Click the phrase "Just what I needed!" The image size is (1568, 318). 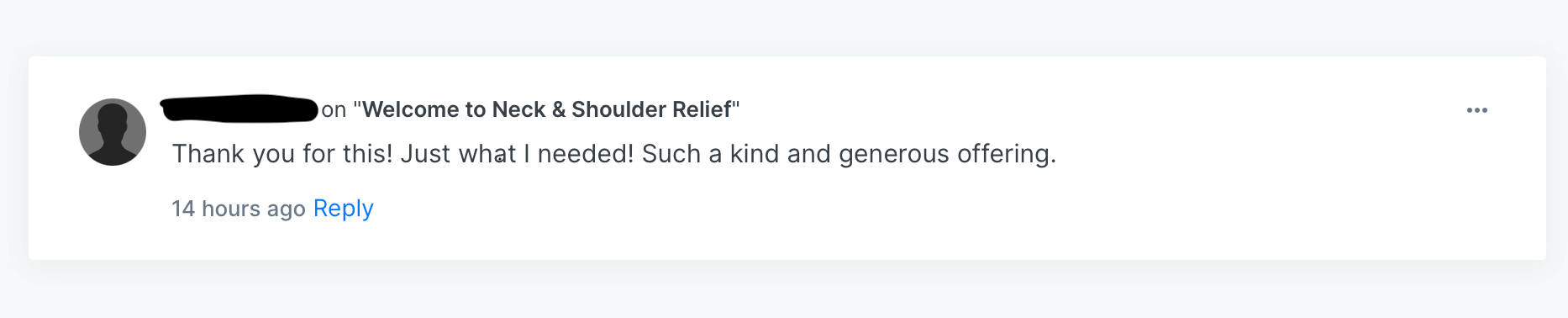click(517, 154)
